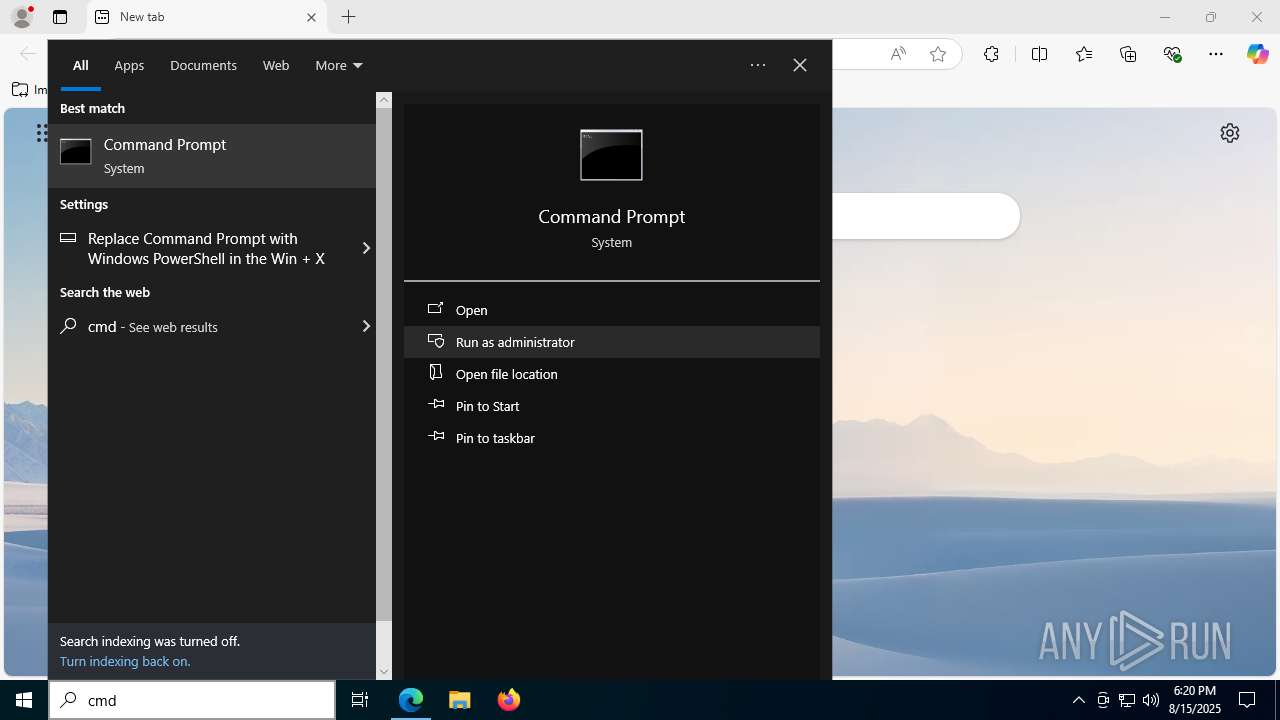This screenshot has width=1280, height=720.
Task: Click the Pin to taskbar pin icon
Action: (x=435, y=437)
